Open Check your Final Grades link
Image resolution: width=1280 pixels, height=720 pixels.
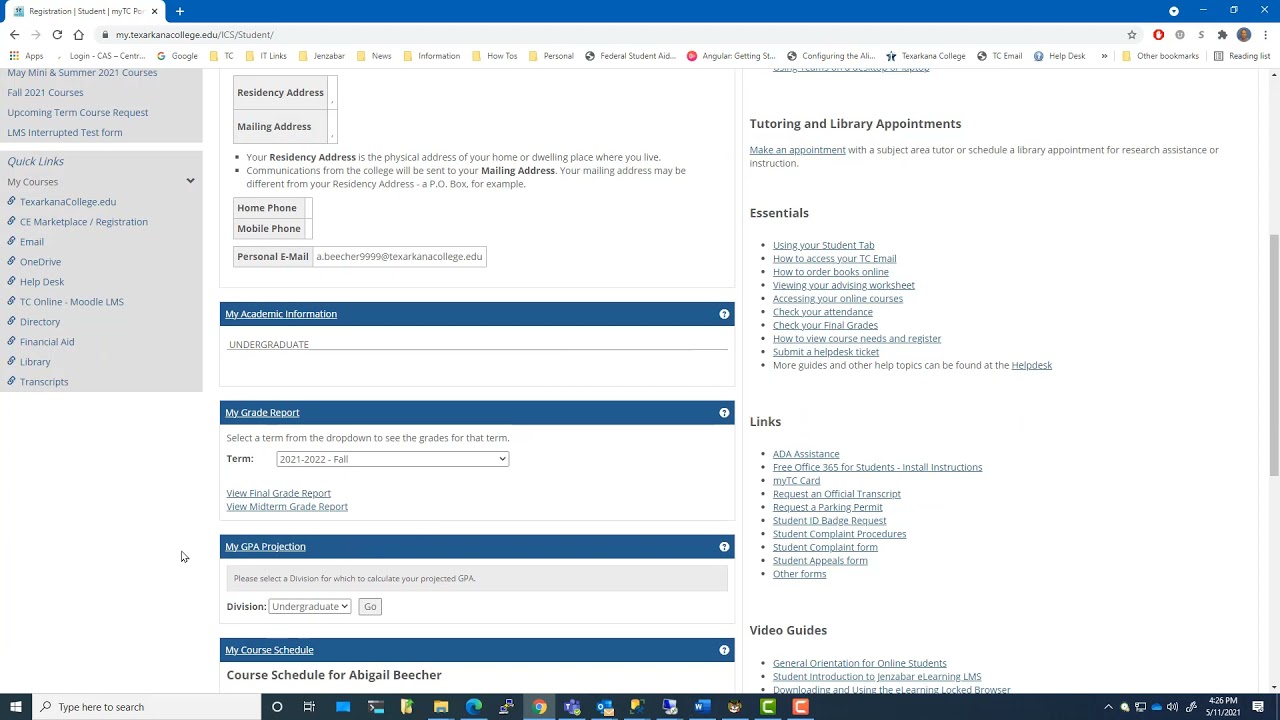pos(825,325)
